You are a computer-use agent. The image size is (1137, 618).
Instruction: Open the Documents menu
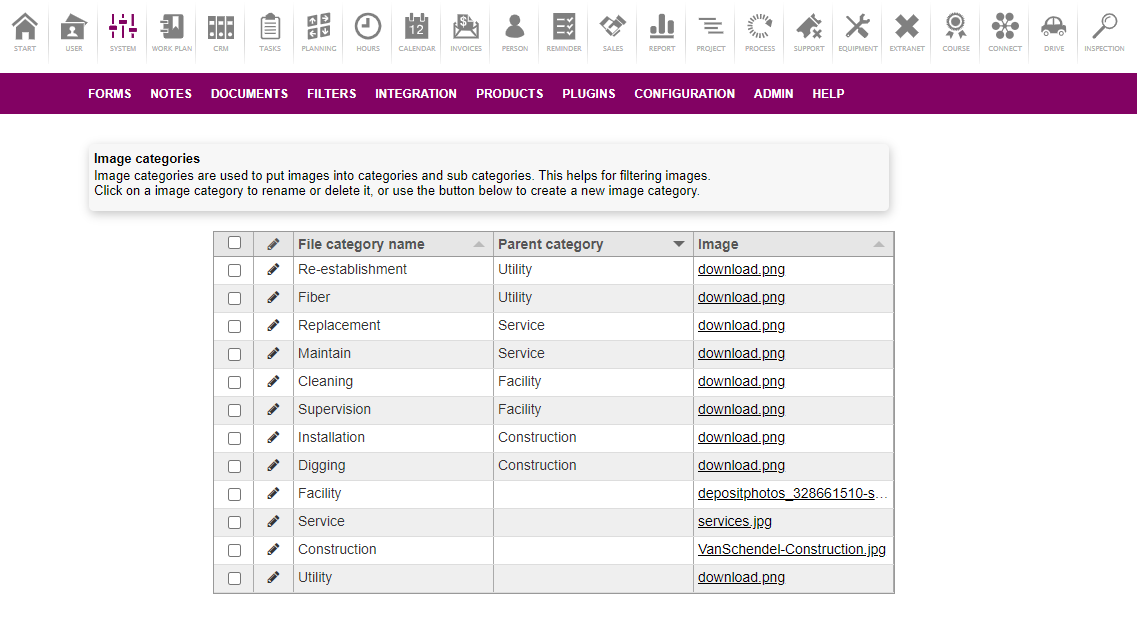tap(249, 94)
